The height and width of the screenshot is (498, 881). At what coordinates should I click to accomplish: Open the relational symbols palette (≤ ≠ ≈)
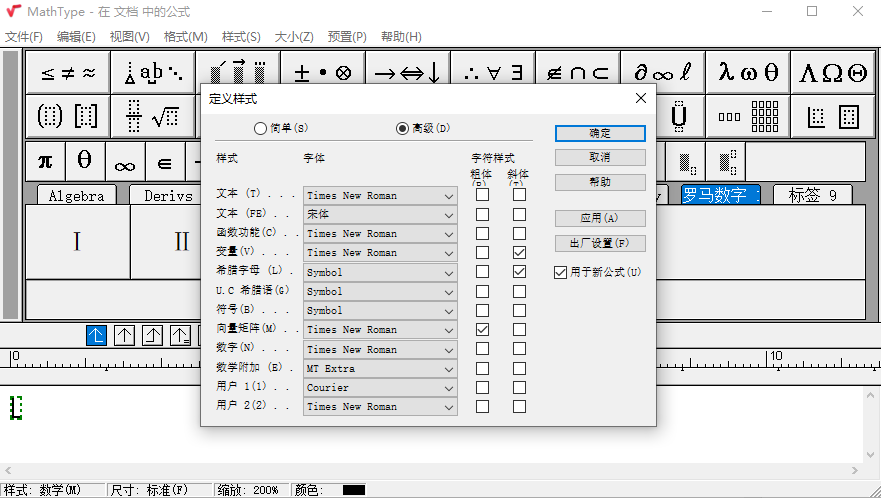point(68,73)
